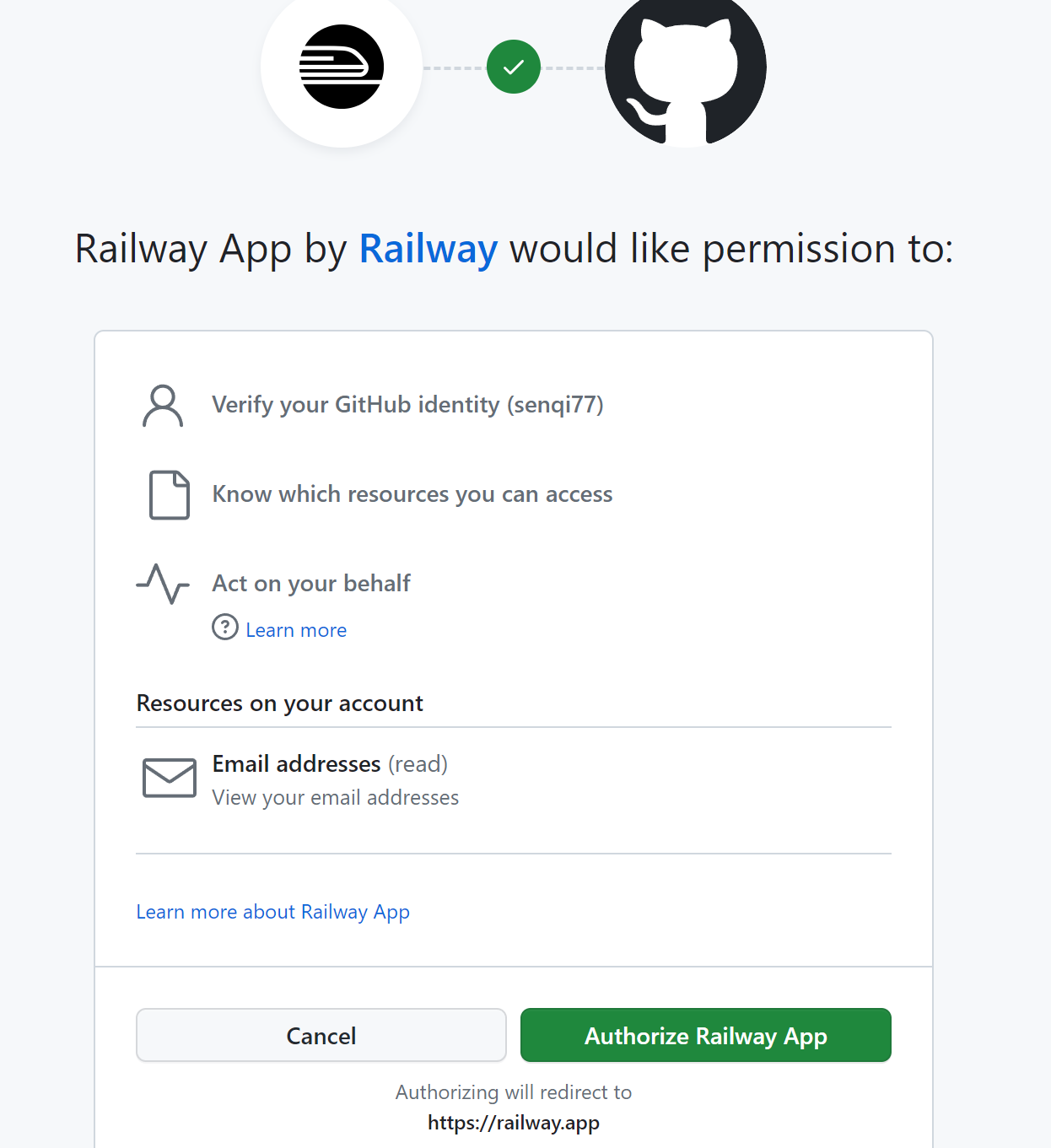The image size is (1051, 1148).
Task: Click the green checkmark connection icon
Action: click(x=514, y=67)
